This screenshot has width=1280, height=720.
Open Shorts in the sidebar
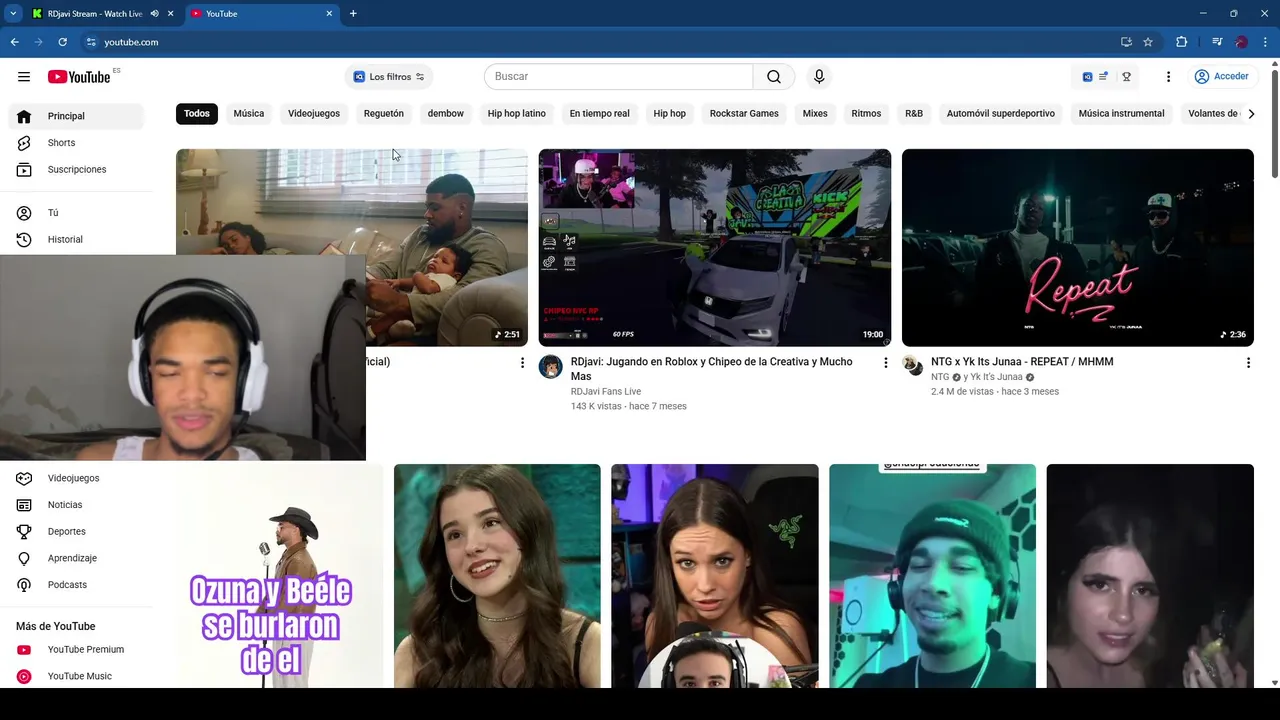tap(76, 143)
